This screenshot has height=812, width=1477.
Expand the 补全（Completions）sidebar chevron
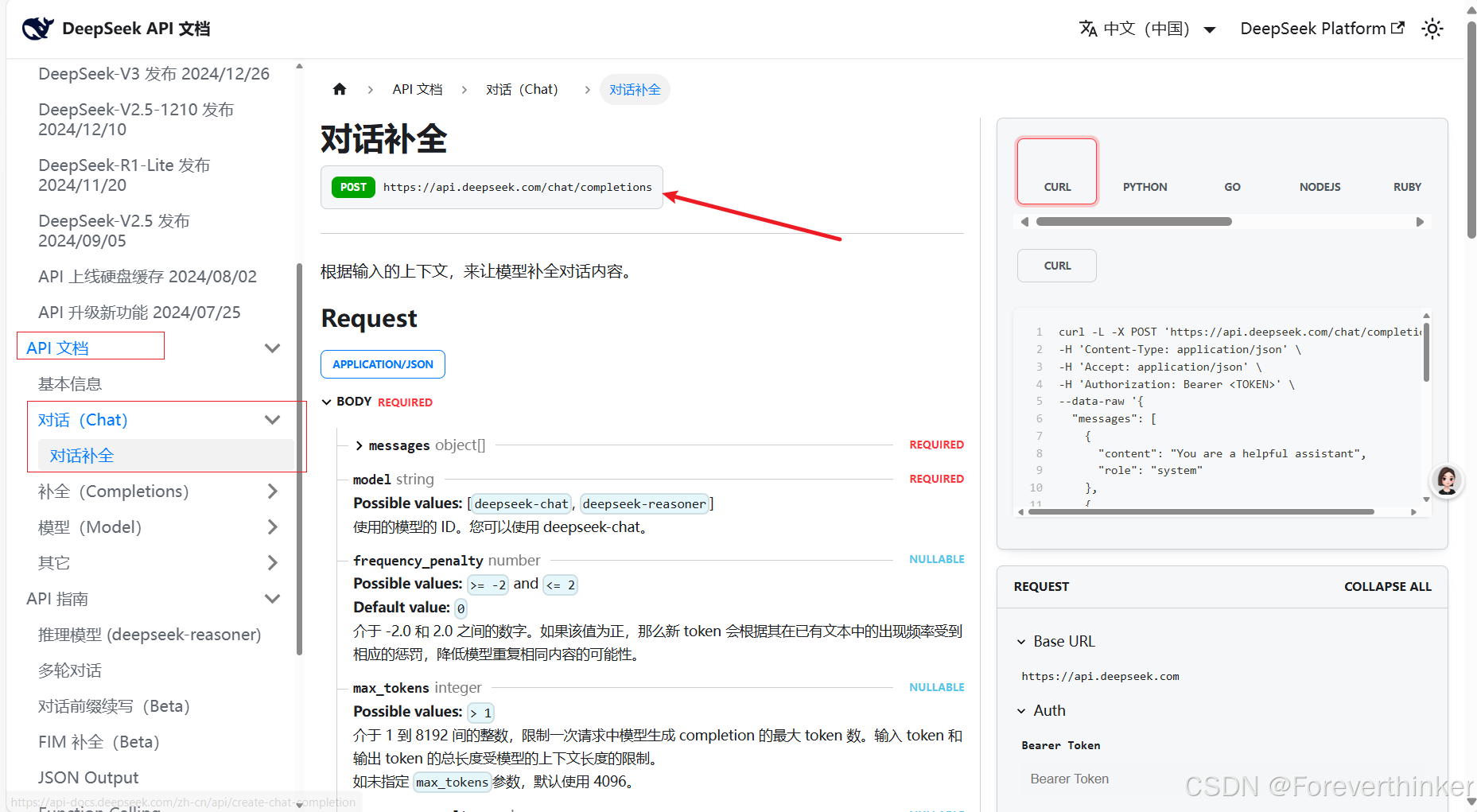(x=272, y=491)
